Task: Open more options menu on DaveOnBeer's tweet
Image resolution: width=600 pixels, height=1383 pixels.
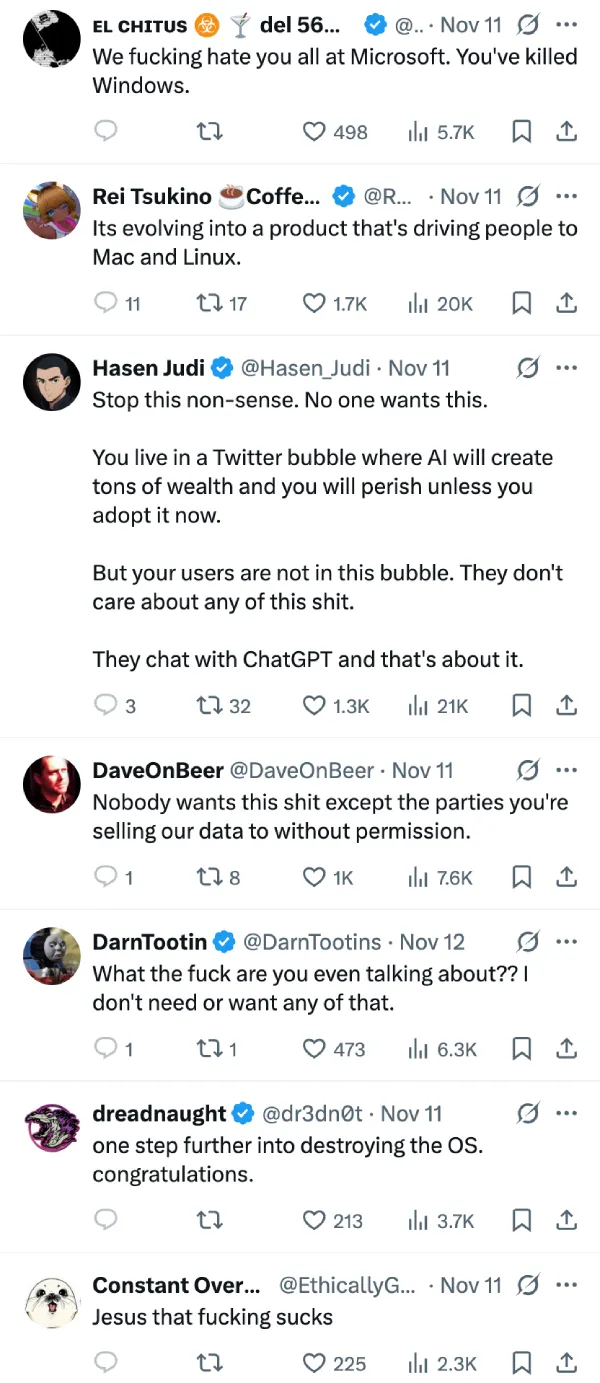Action: (567, 770)
